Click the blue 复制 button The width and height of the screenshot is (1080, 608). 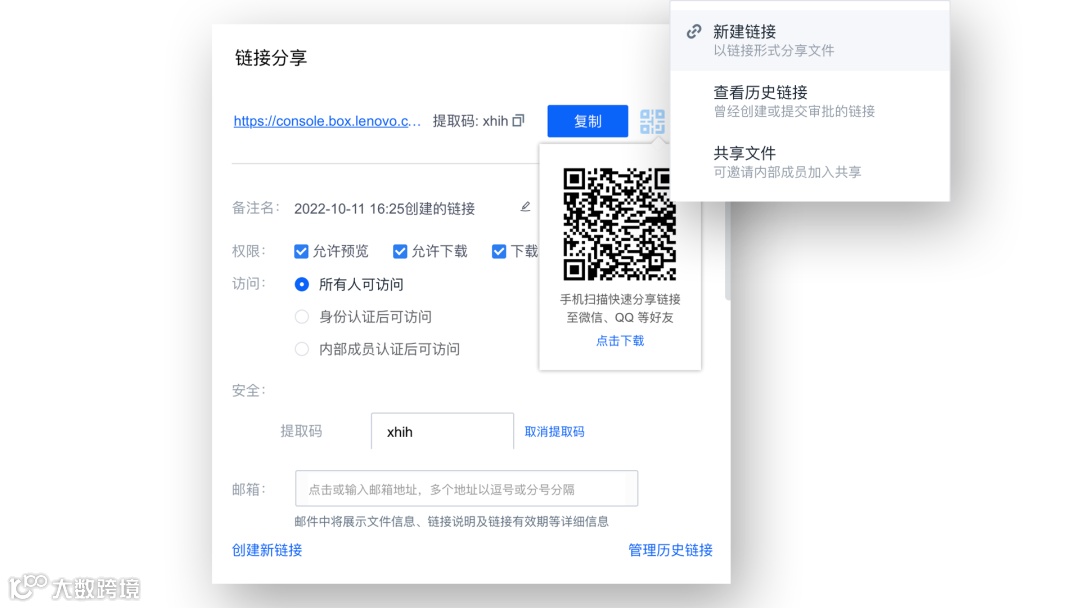[x=588, y=121]
